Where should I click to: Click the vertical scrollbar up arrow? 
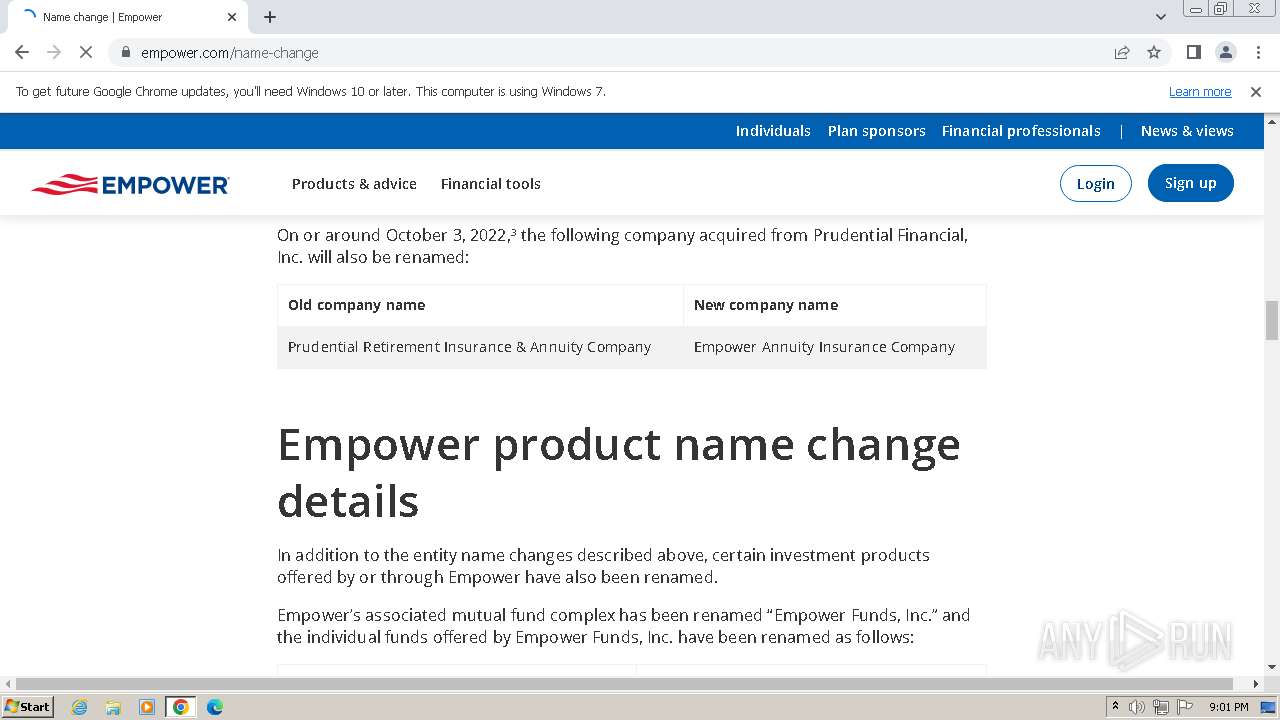[1272, 121]
